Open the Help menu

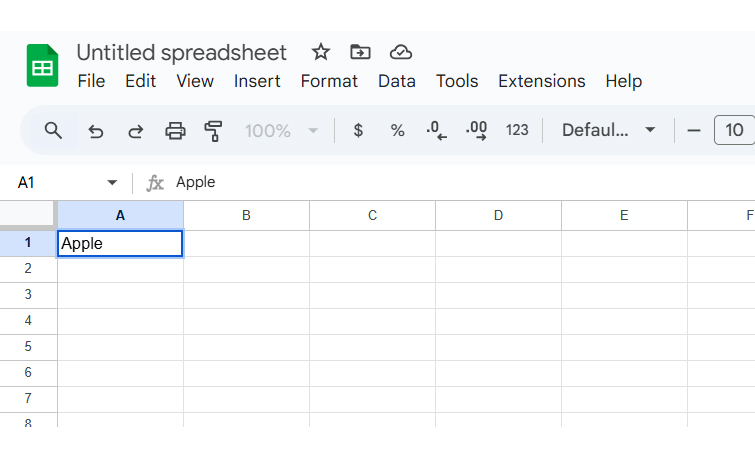[624, 81]
